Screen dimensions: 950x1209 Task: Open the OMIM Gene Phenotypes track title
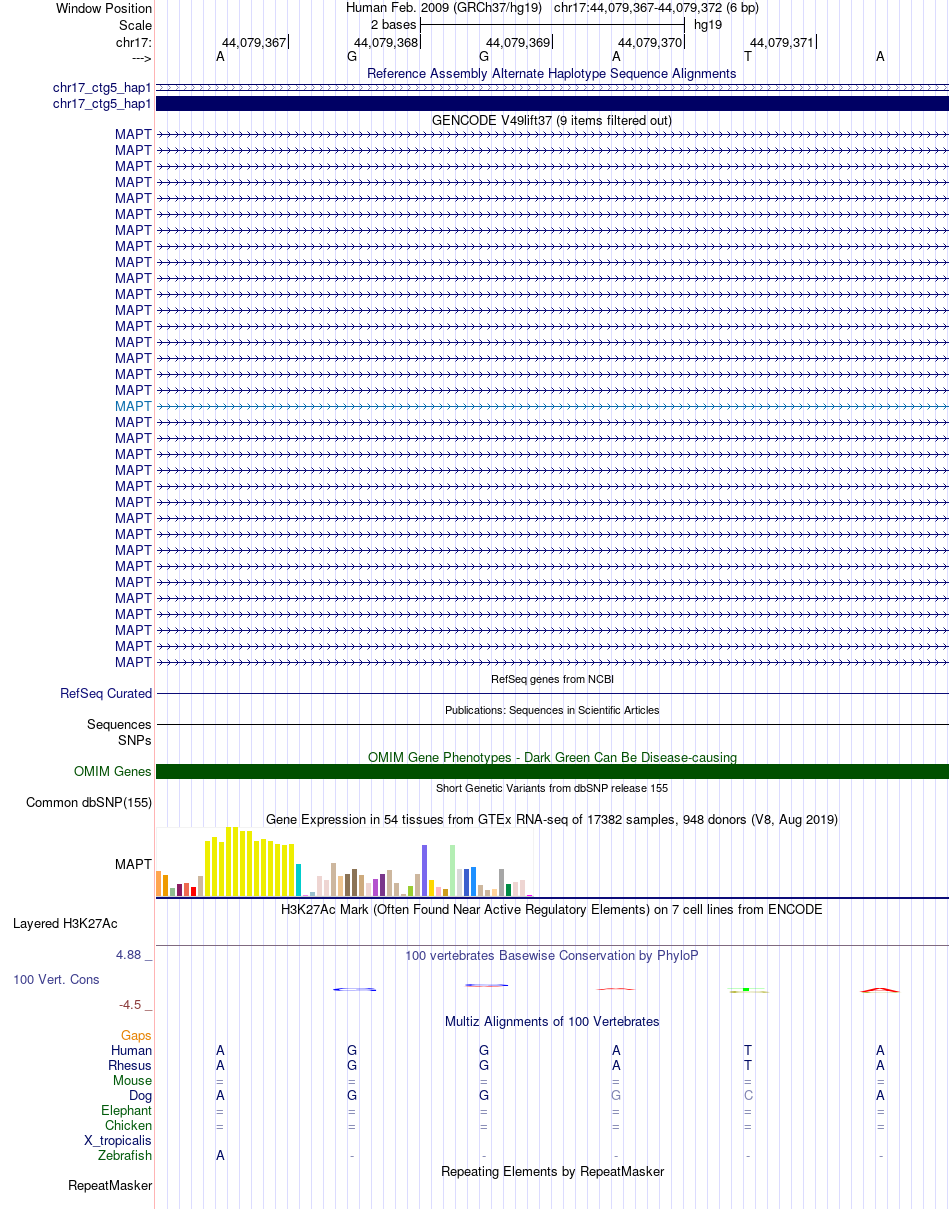[x=552, y=757]
